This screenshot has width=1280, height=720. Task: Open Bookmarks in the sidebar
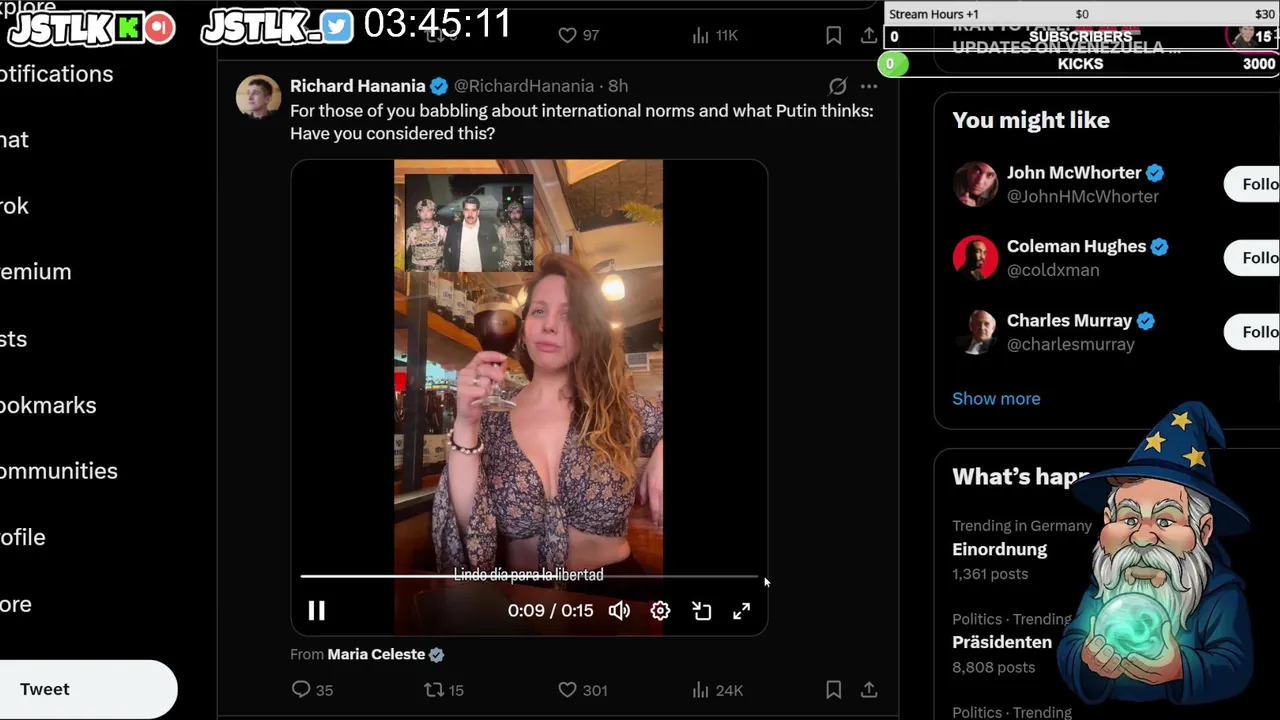point(48,405)
